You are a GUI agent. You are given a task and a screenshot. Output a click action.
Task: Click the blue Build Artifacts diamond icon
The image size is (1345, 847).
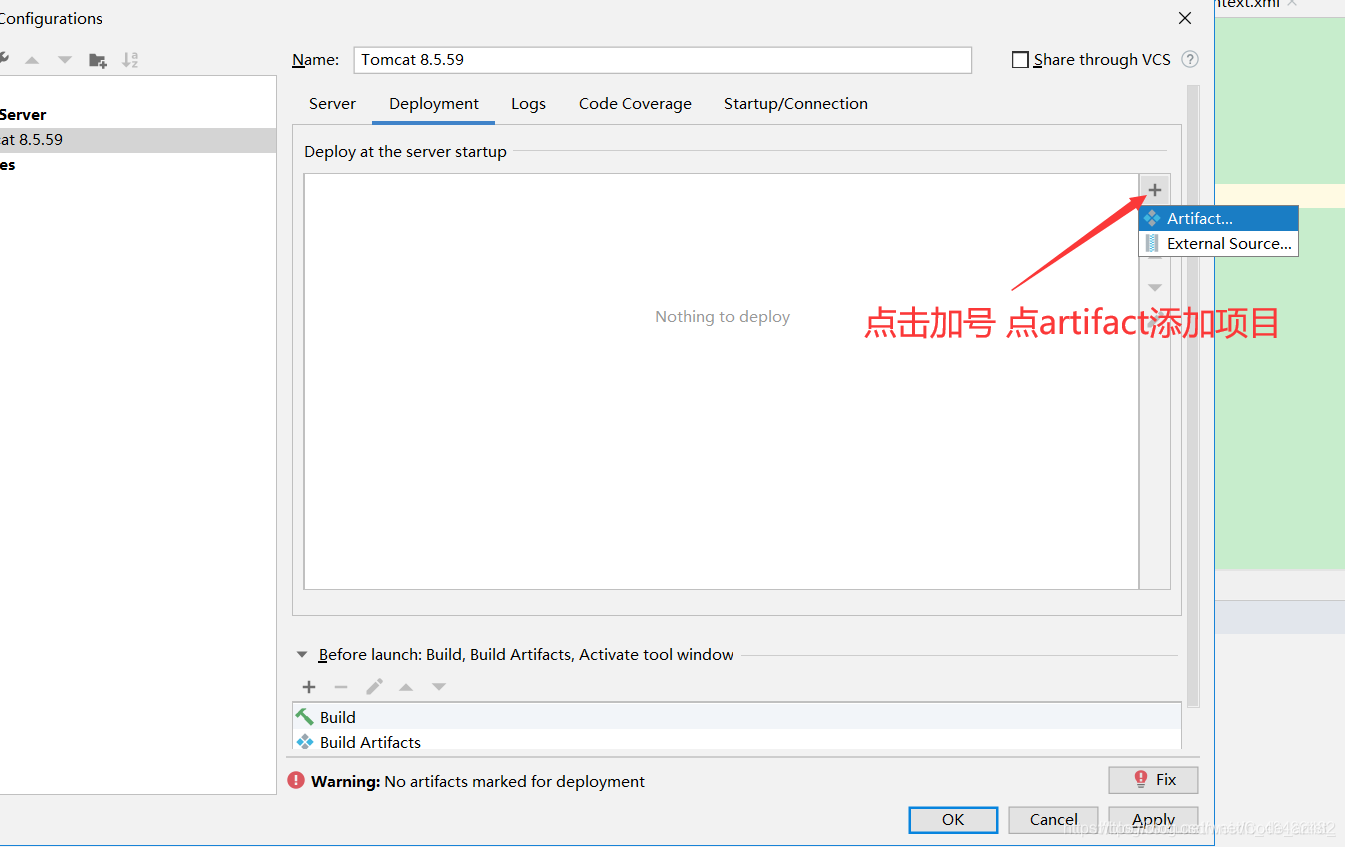(x=305, y=742)
